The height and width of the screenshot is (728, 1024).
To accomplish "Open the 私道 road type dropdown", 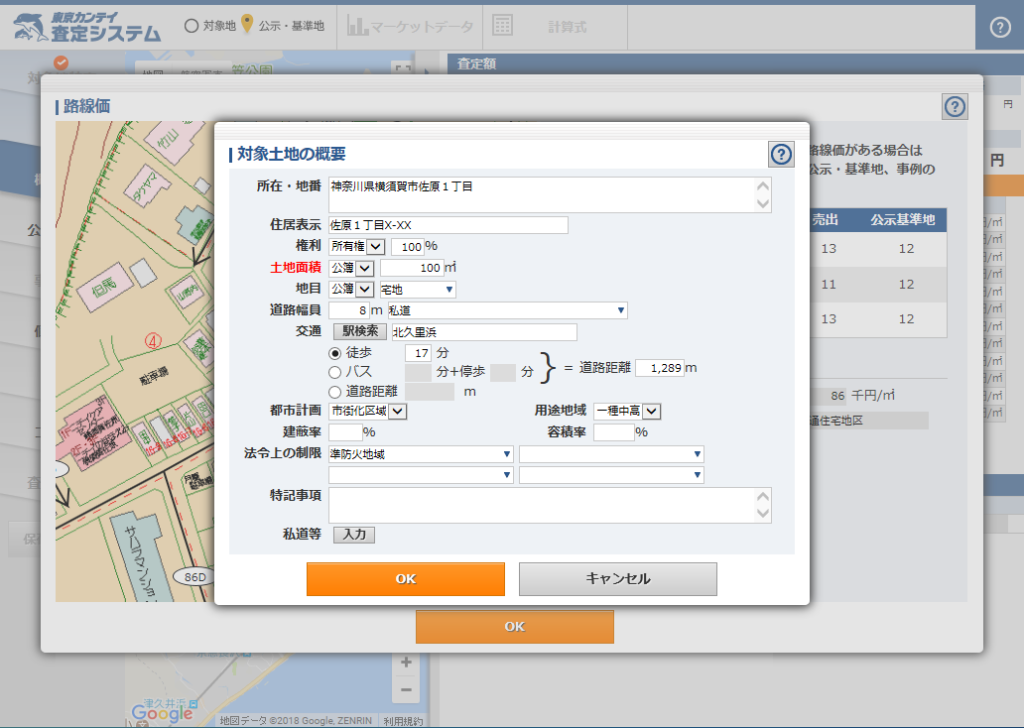I will [507, 310].
